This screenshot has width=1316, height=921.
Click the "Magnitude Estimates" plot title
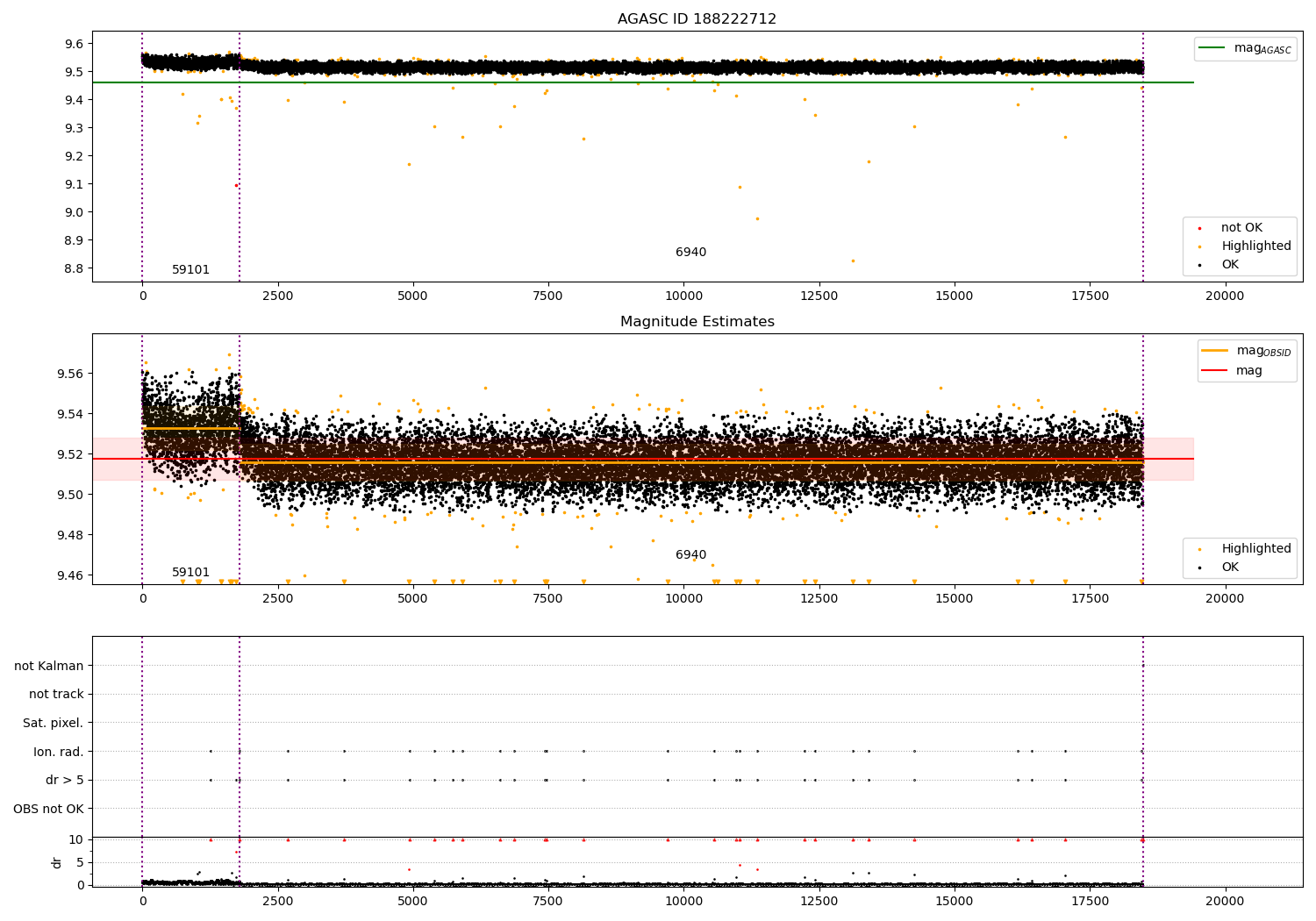(x=697, y=322)
